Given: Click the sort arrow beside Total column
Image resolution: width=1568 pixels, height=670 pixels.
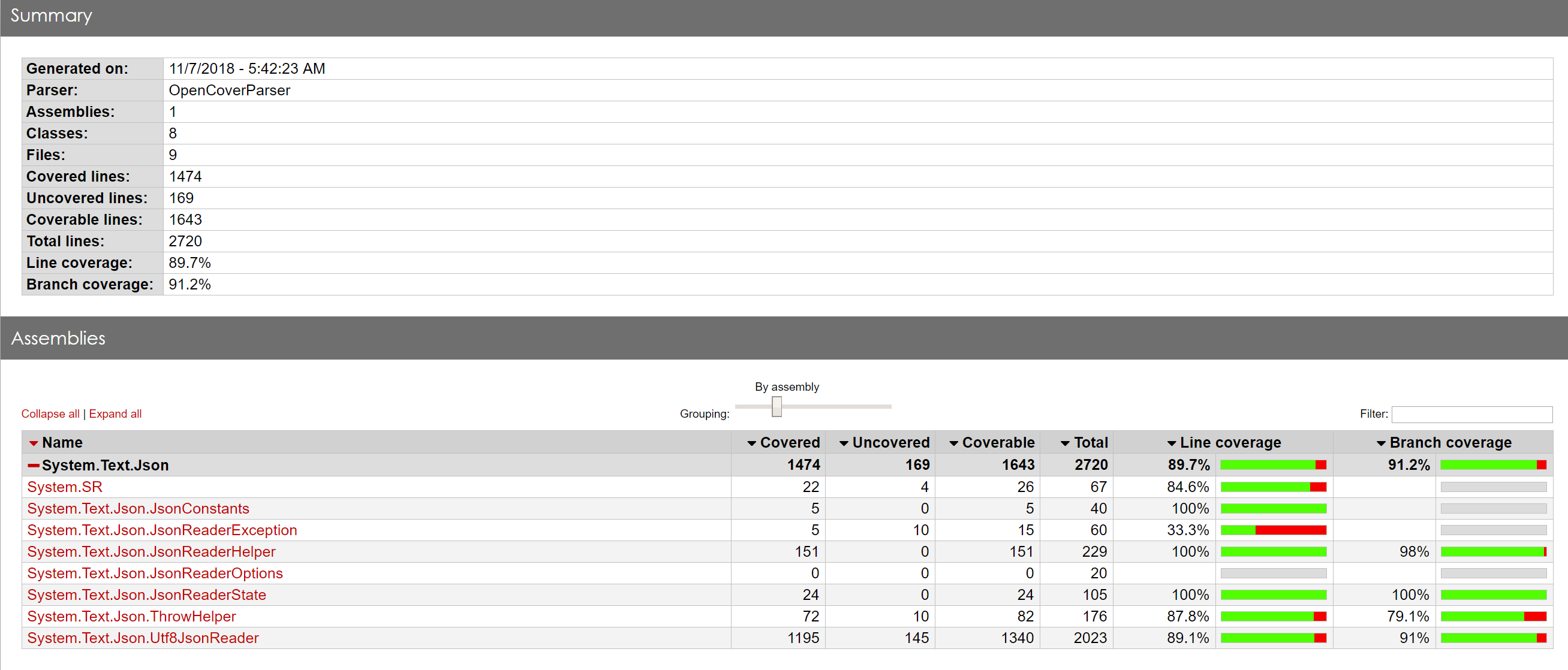Looking at the screenshot, I should (x=1065, y=443).
